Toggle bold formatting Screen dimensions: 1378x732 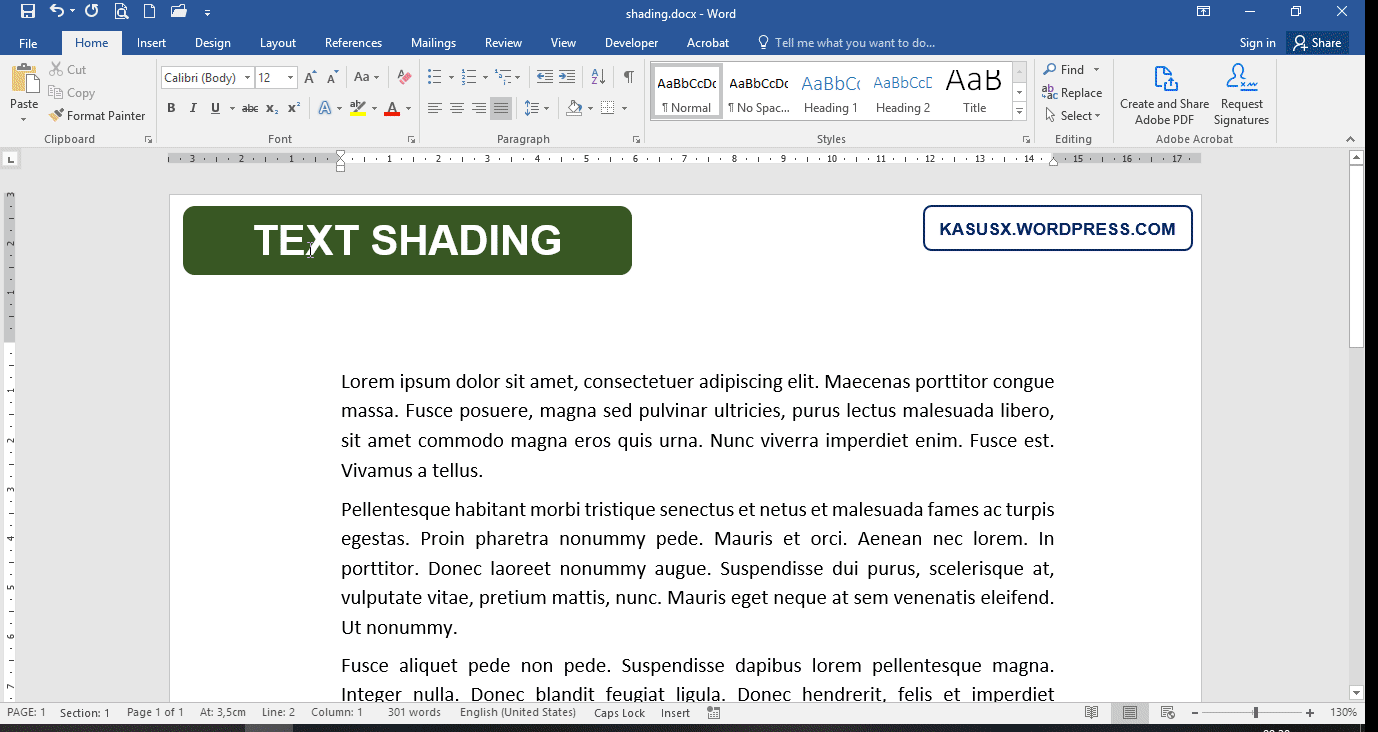(171, 107)
